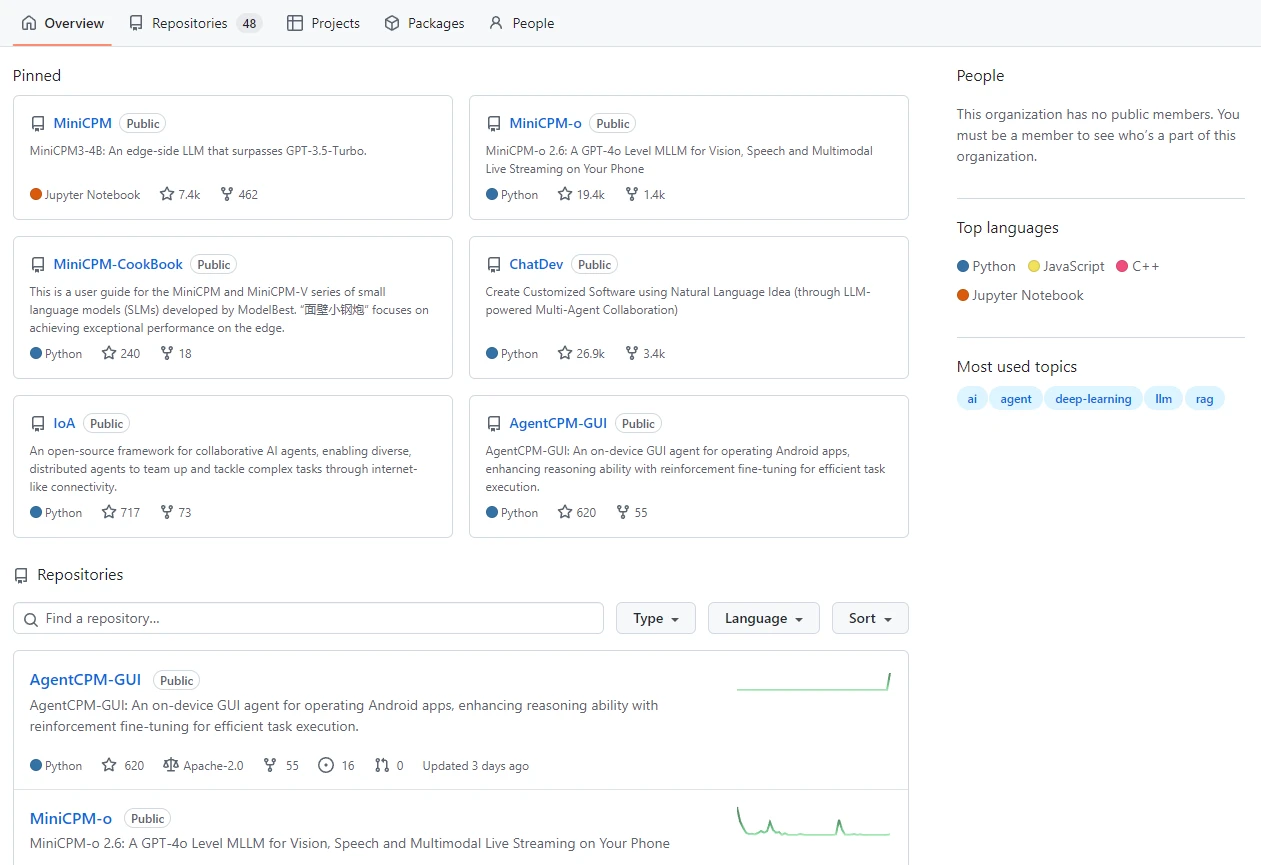The image size is (1261, 865).
Task: Select the deep-learning topic tag
Action: pos(1093,399)
